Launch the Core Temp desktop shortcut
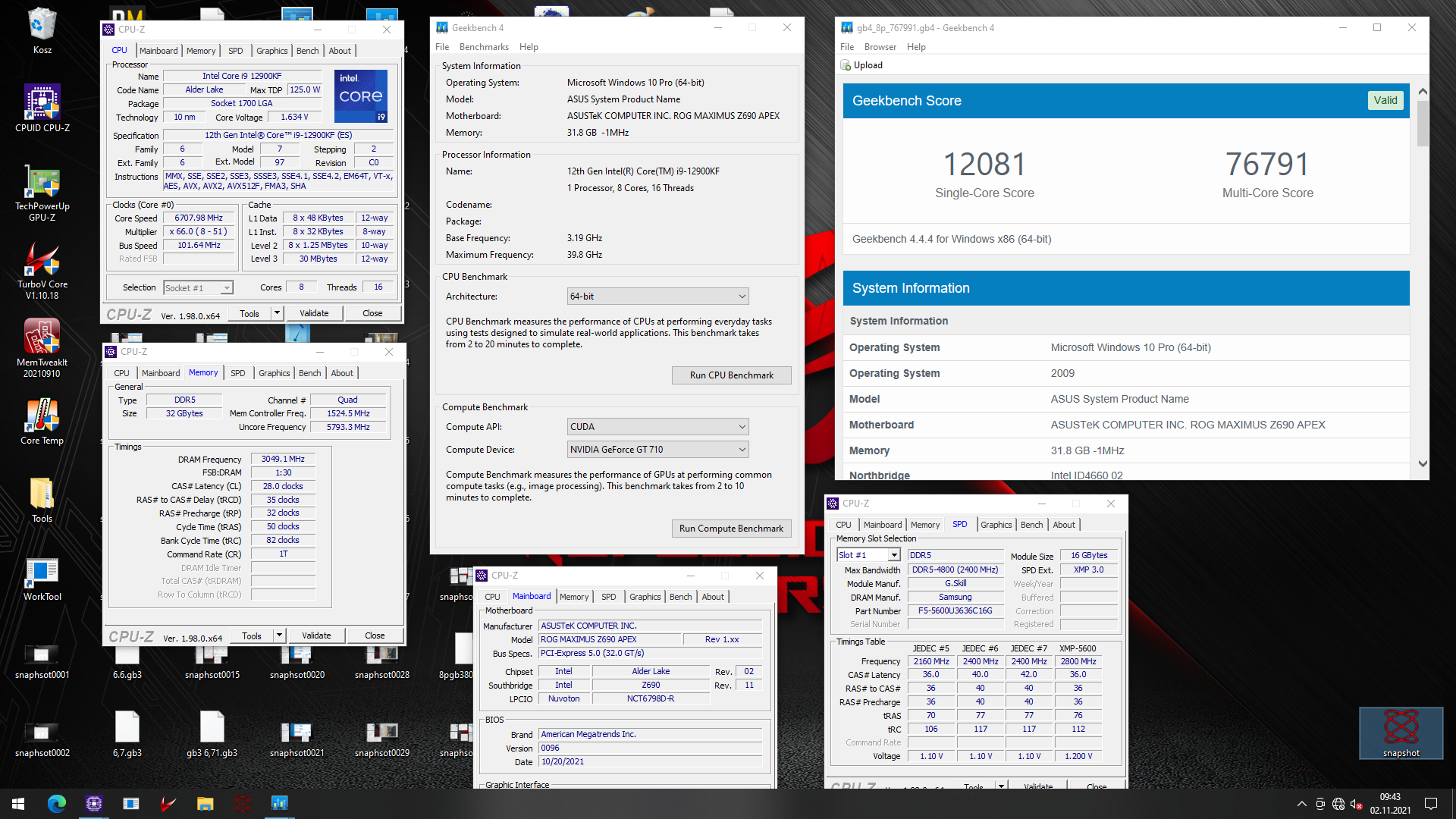The image size is (1456, 819). coord(42,421)
